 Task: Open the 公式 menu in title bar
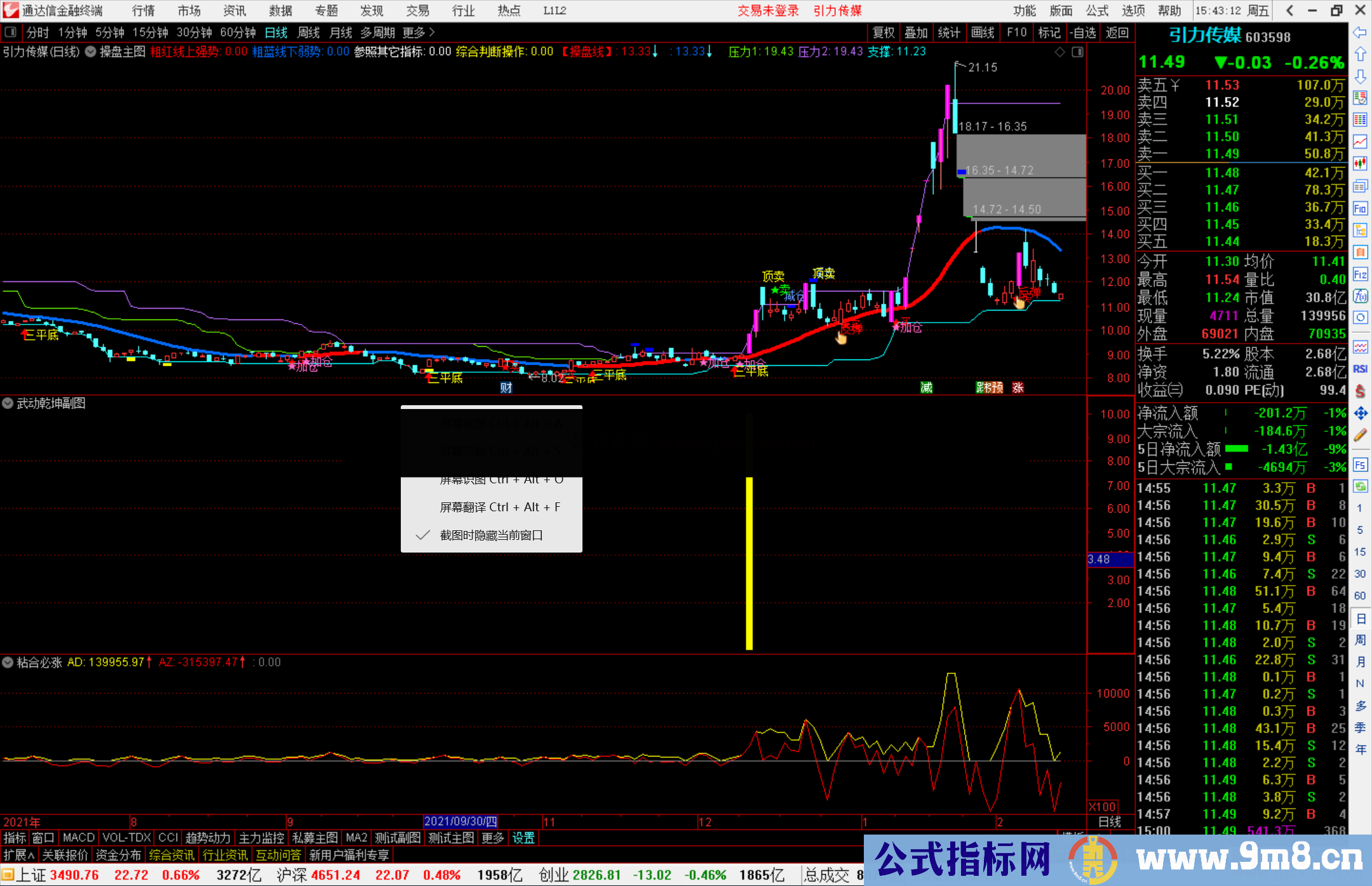pyautogui.click(x=1096, y=11)
